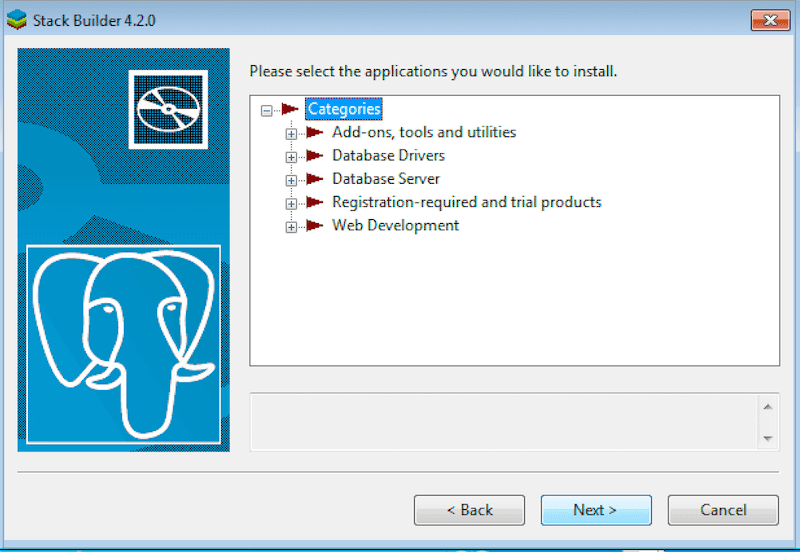This screenshot has height=552, width=800.
Task: Expand the Database Drivers category
Action: (x=291, y=157)
